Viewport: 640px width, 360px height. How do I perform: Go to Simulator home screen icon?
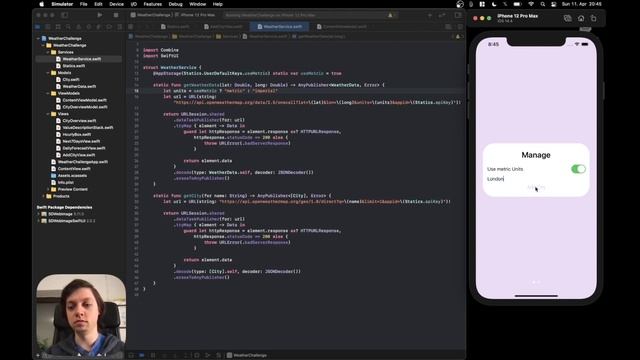coord(581,18)
